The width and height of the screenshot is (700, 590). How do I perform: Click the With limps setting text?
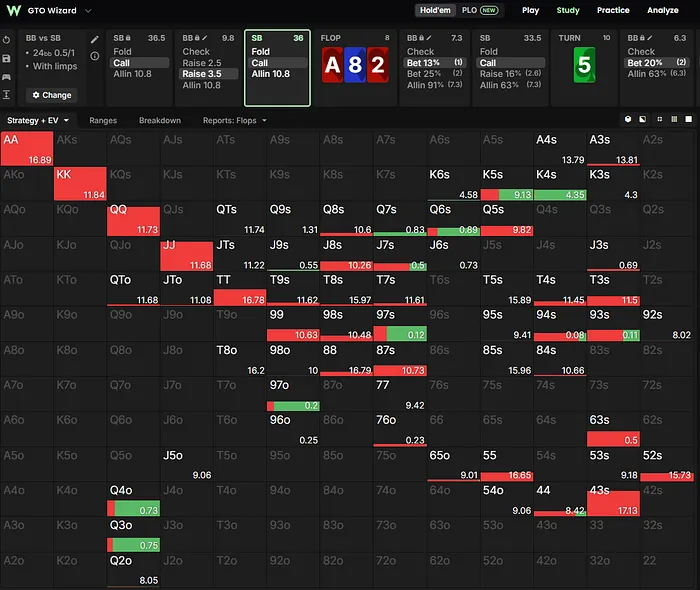coord(55,66)
